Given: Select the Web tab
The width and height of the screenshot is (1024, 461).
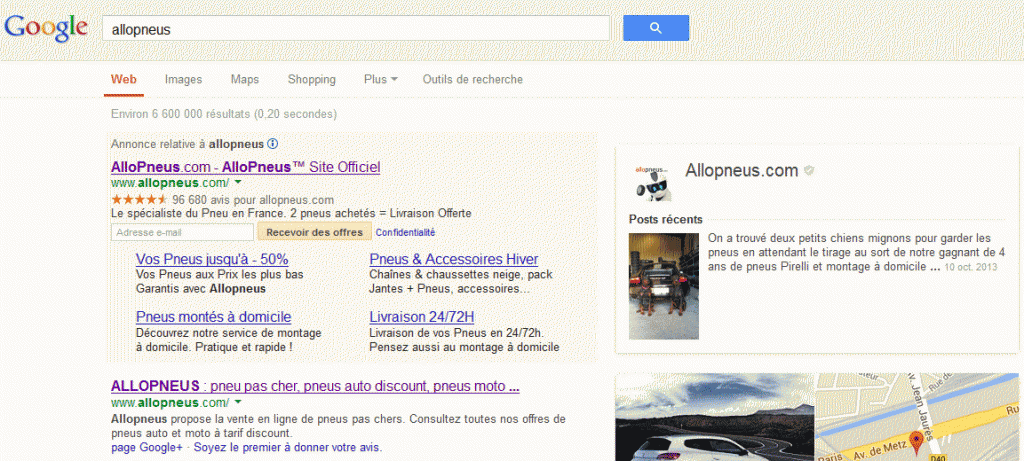Looking at the screenshot, I should pyautogui.click(x=123, y=80).
